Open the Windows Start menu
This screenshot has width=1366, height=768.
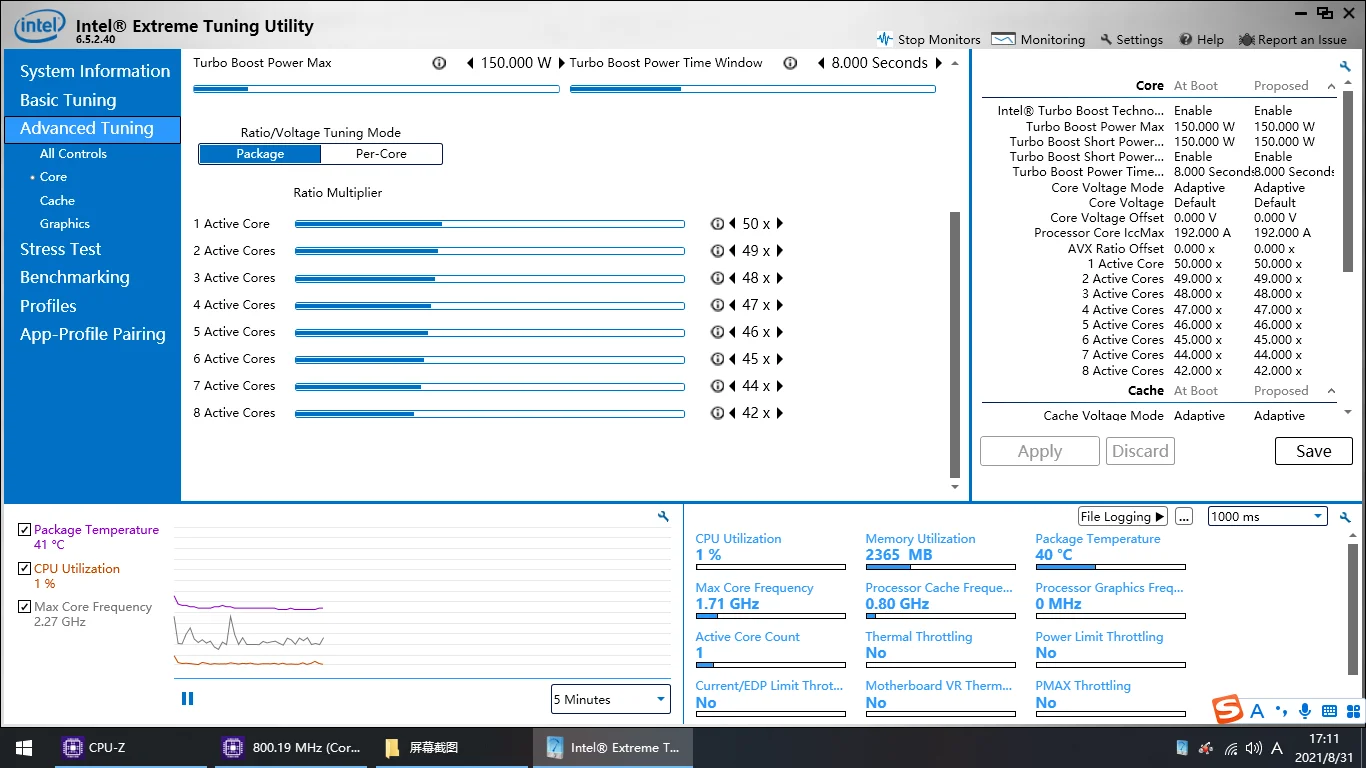click(x=24, y=747)
